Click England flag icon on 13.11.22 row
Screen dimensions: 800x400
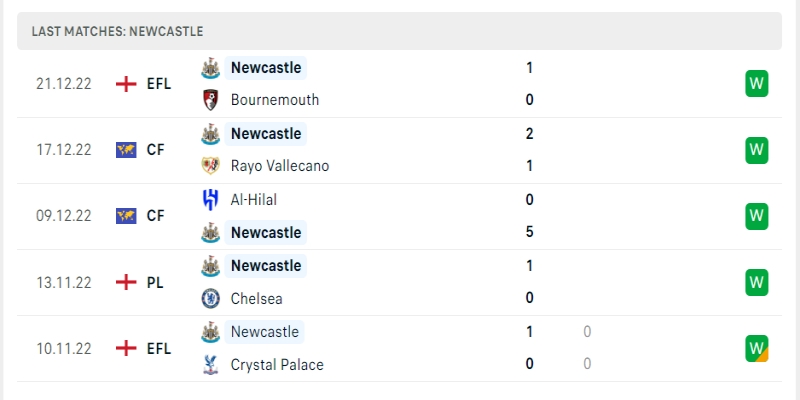[x=126, y=282]
